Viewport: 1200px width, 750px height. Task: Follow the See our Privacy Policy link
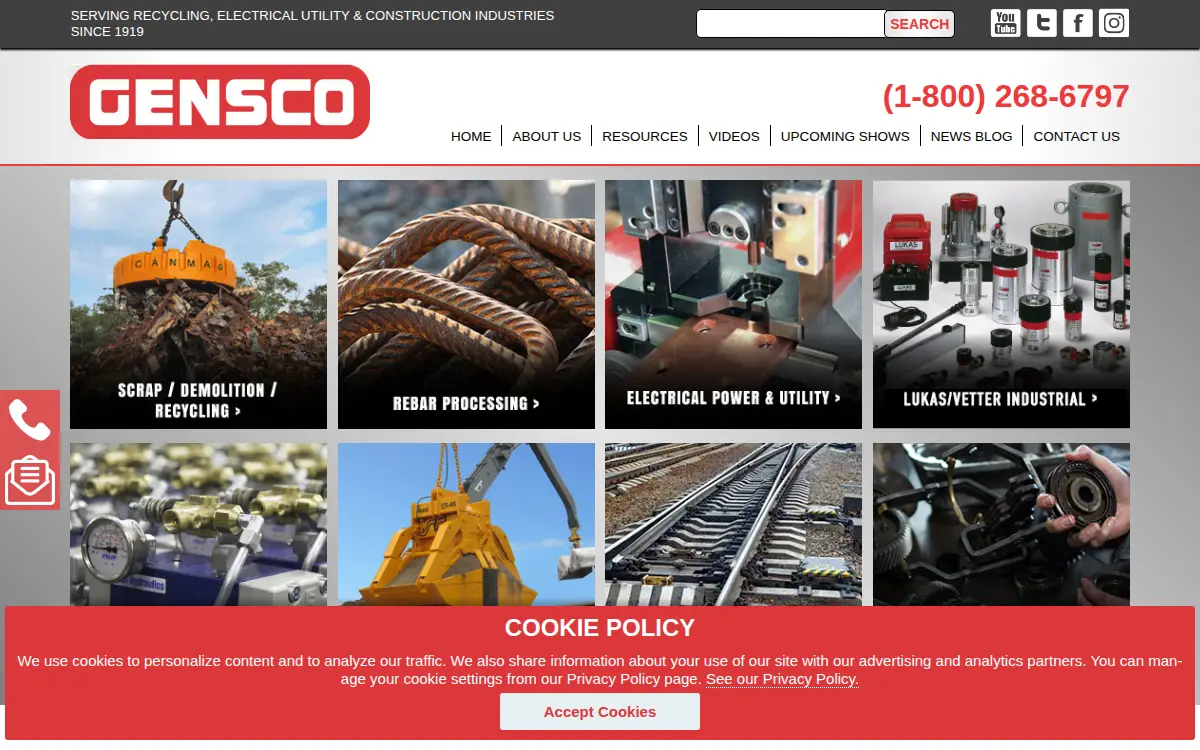(782, 679)
